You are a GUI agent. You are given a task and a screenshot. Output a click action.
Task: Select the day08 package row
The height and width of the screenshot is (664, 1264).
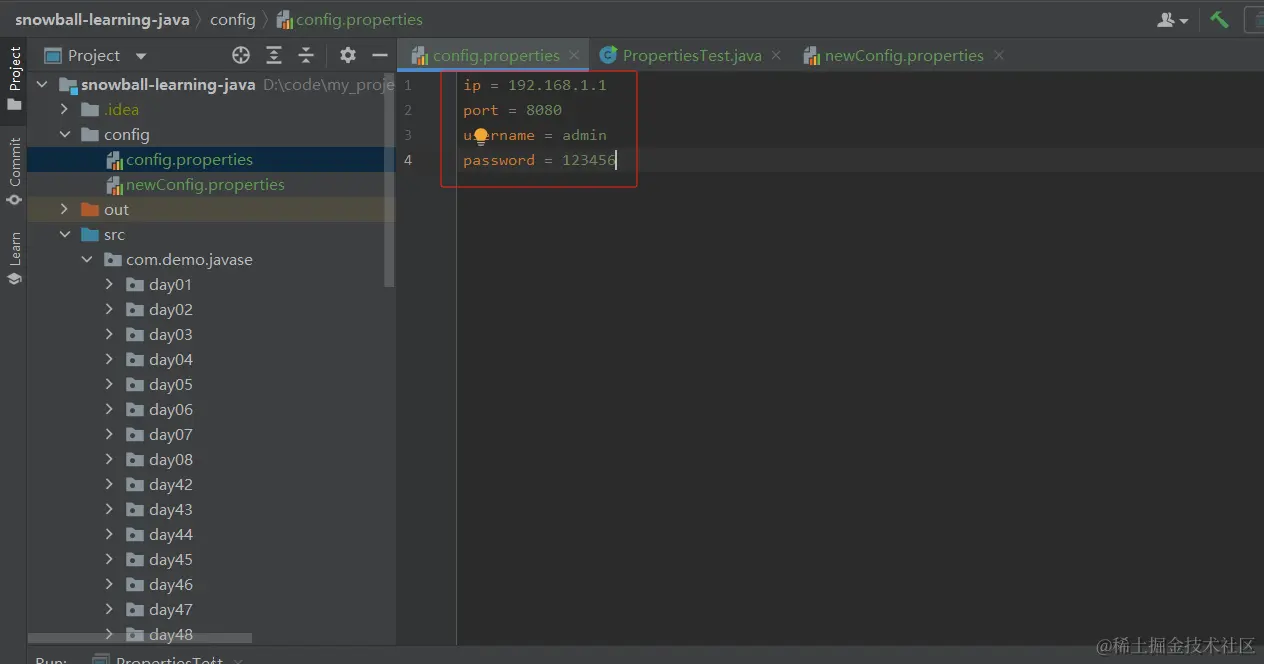coord(211,460)
